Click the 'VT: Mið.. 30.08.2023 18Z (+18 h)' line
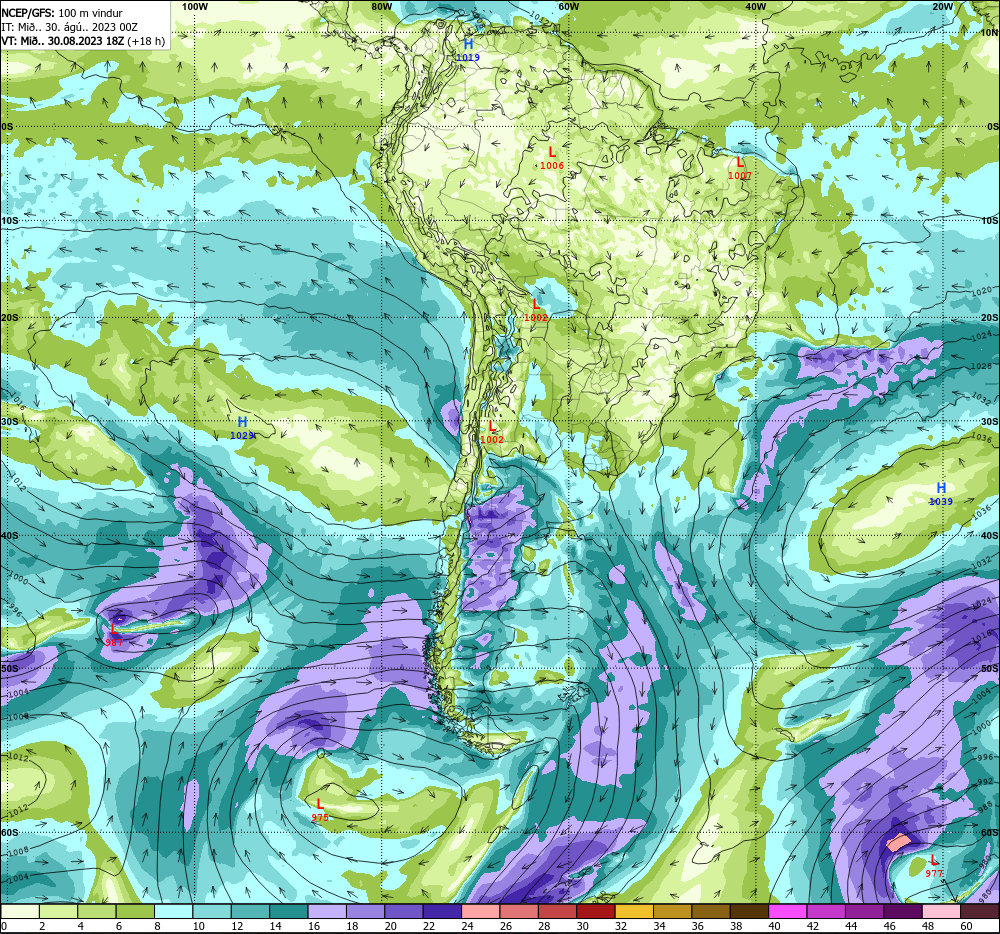1000x934 pixels. tap(83, 41)
